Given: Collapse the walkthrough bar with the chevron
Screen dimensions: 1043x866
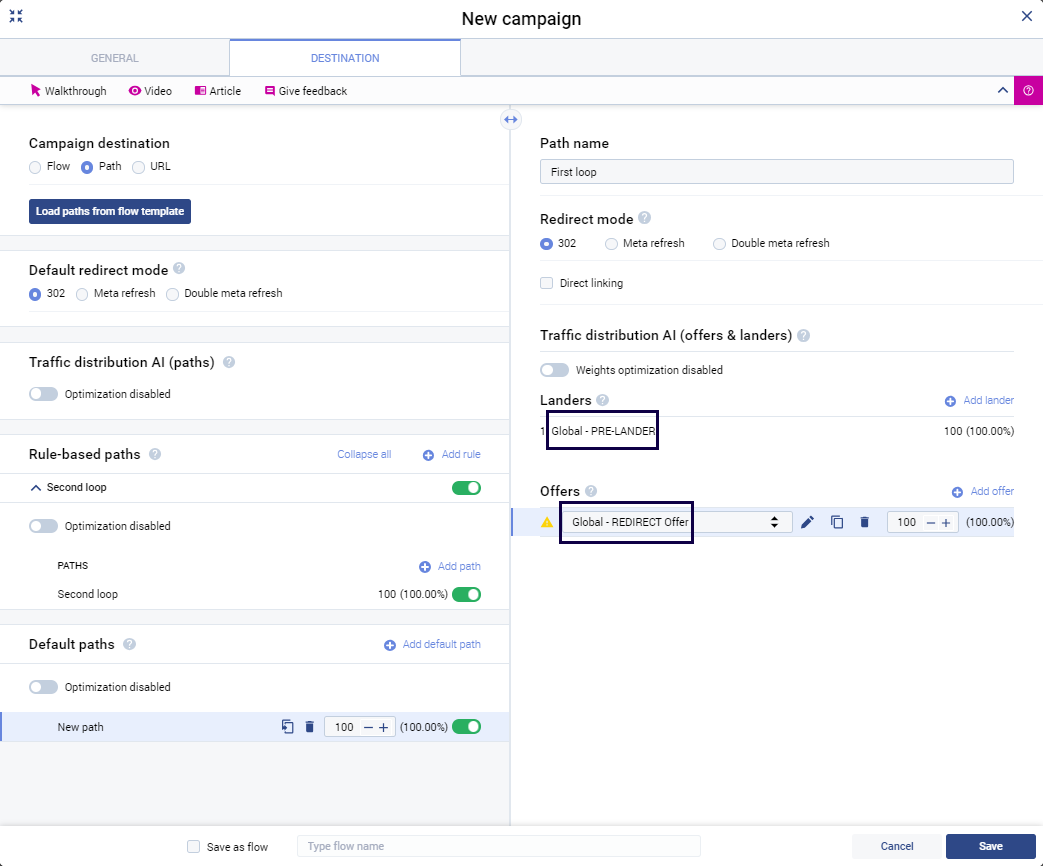Looking at the screenshot, I should pyautogui.click(x=1002, y=90).
